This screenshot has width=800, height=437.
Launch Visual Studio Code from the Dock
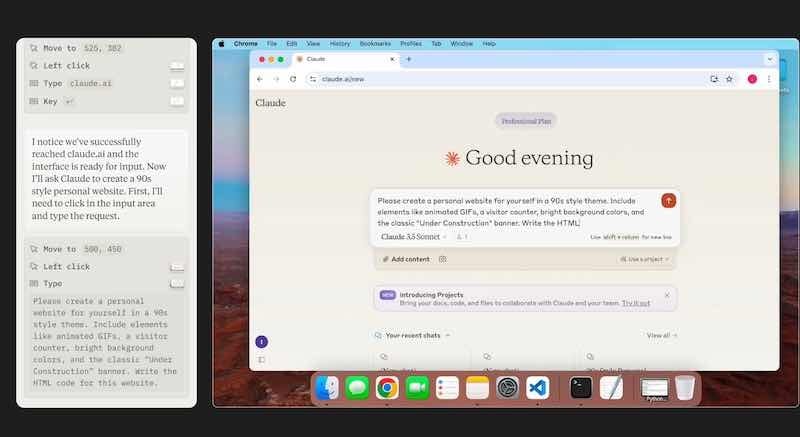pyautogui.click(x=538, y=388)
